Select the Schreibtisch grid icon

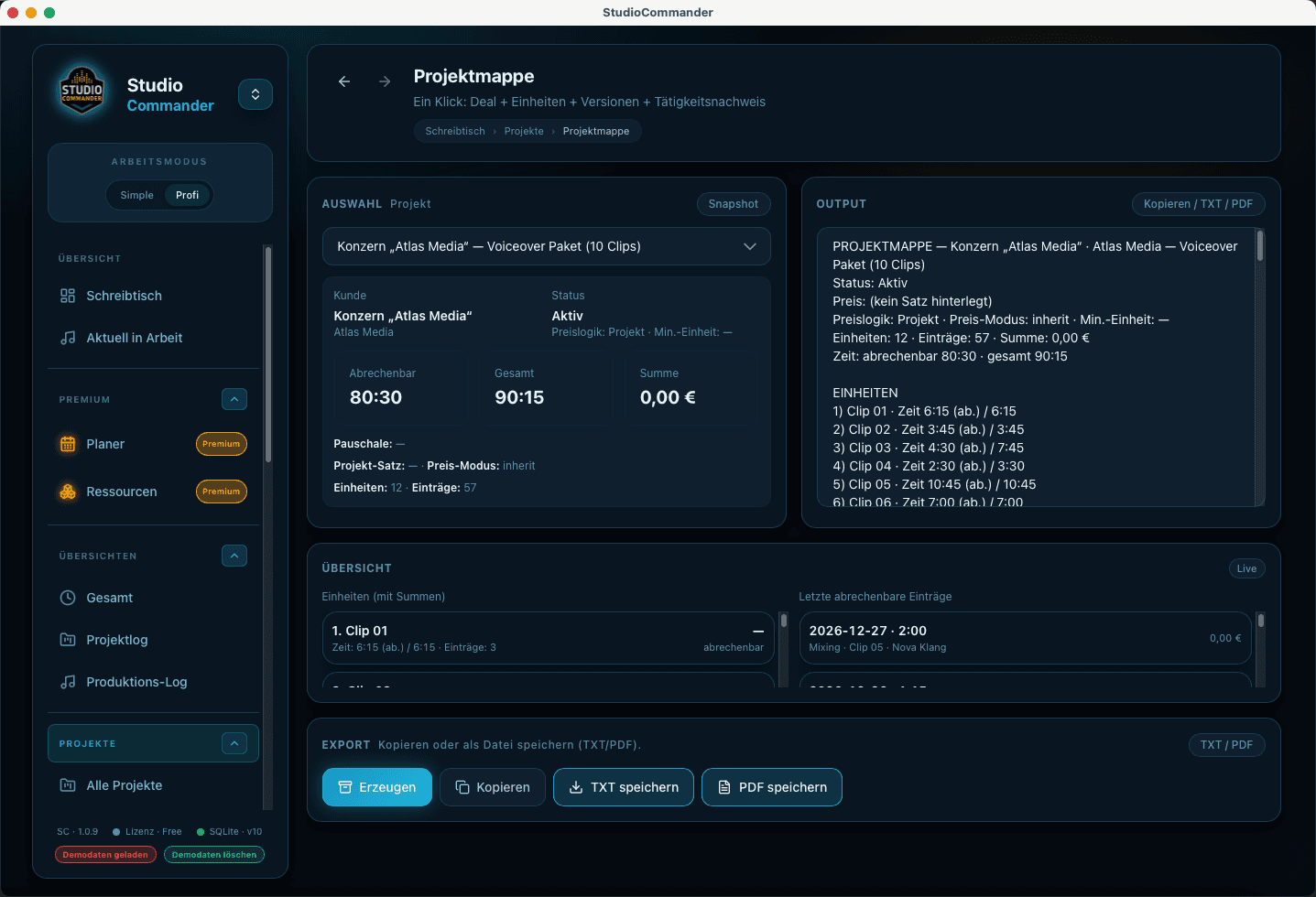coord(67,296)
